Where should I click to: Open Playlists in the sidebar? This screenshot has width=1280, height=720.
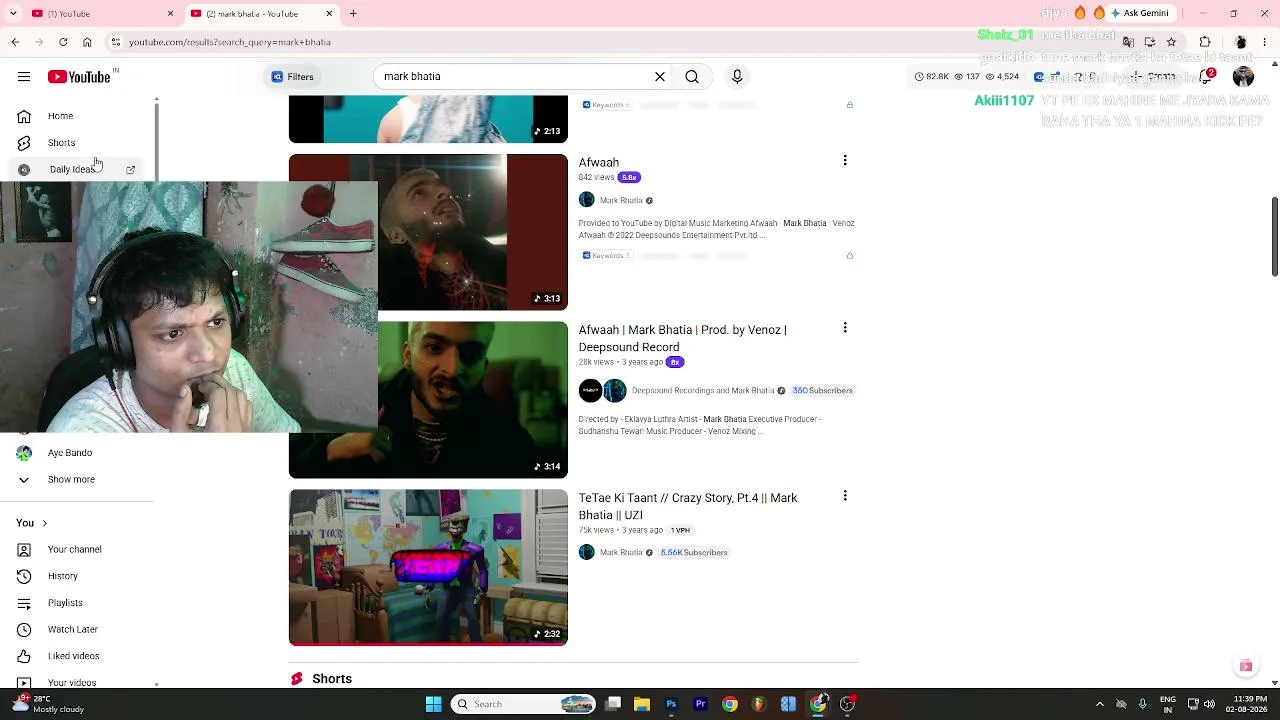[78, 603]
